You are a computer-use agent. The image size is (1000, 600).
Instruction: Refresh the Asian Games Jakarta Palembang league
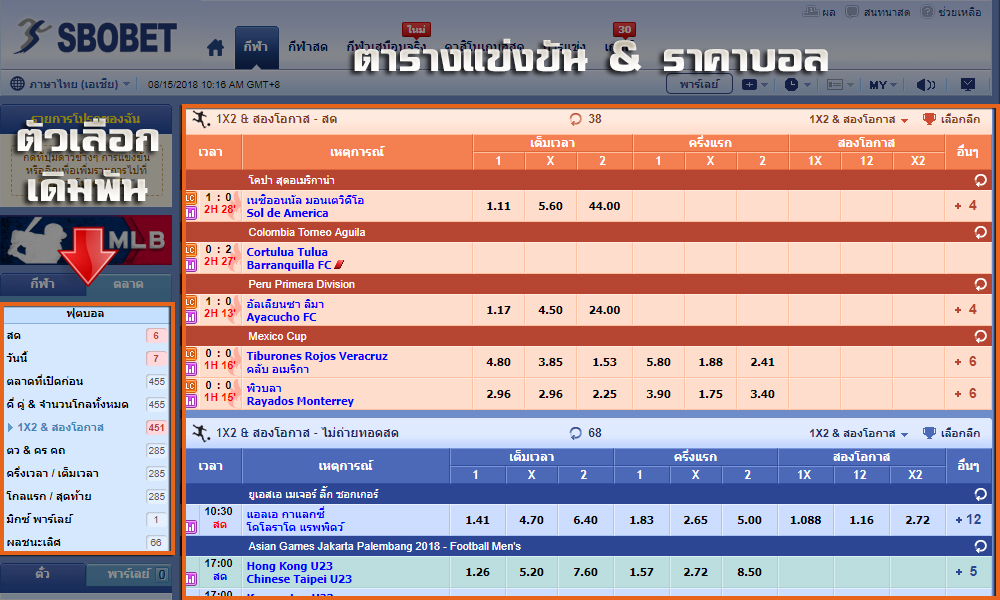[980, 546]
